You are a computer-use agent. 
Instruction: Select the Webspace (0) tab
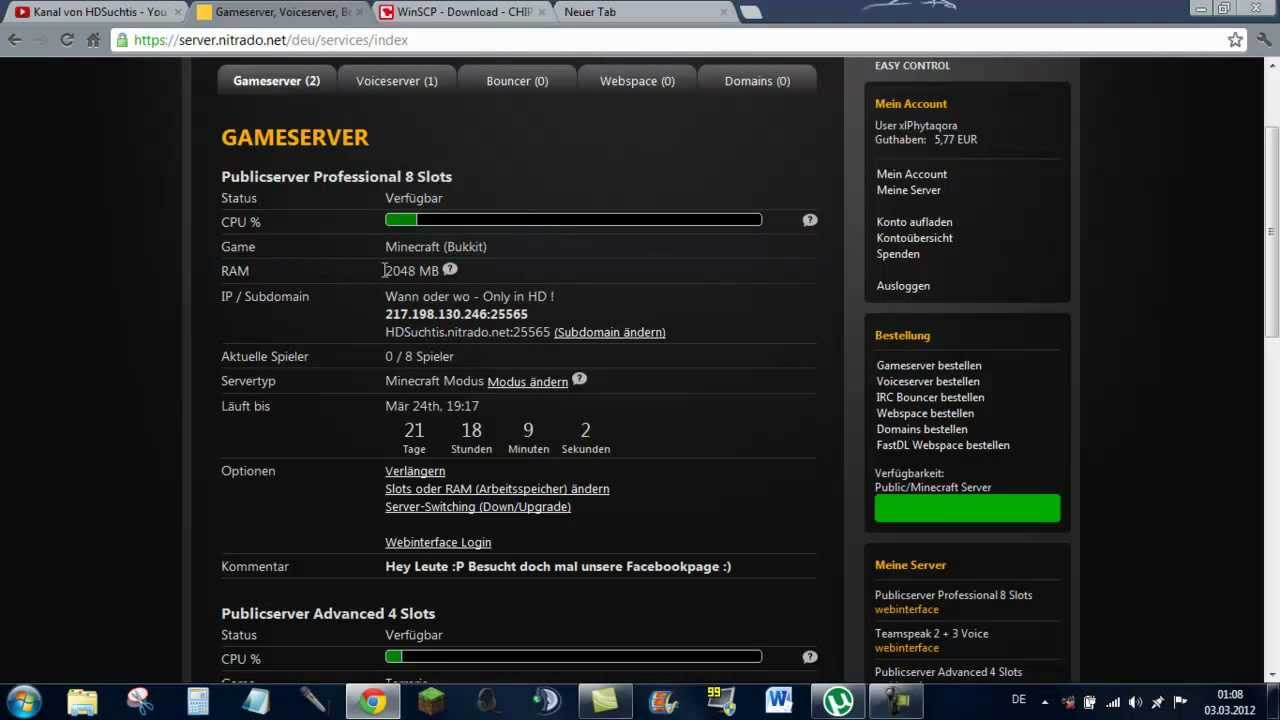[637, 81]
